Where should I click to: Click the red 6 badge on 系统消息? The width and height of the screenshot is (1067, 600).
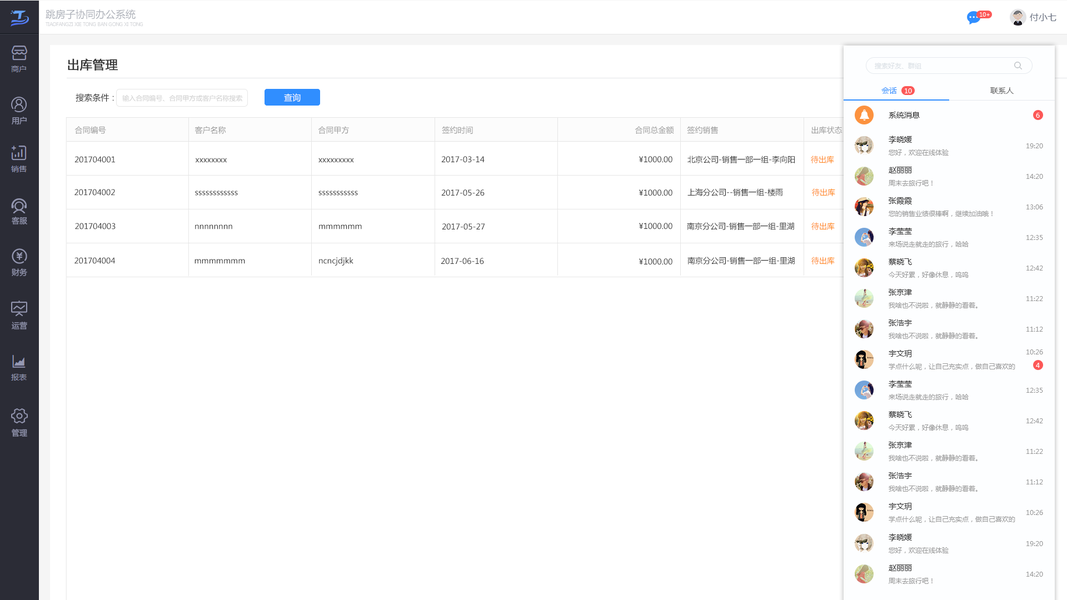point(1038,115)
